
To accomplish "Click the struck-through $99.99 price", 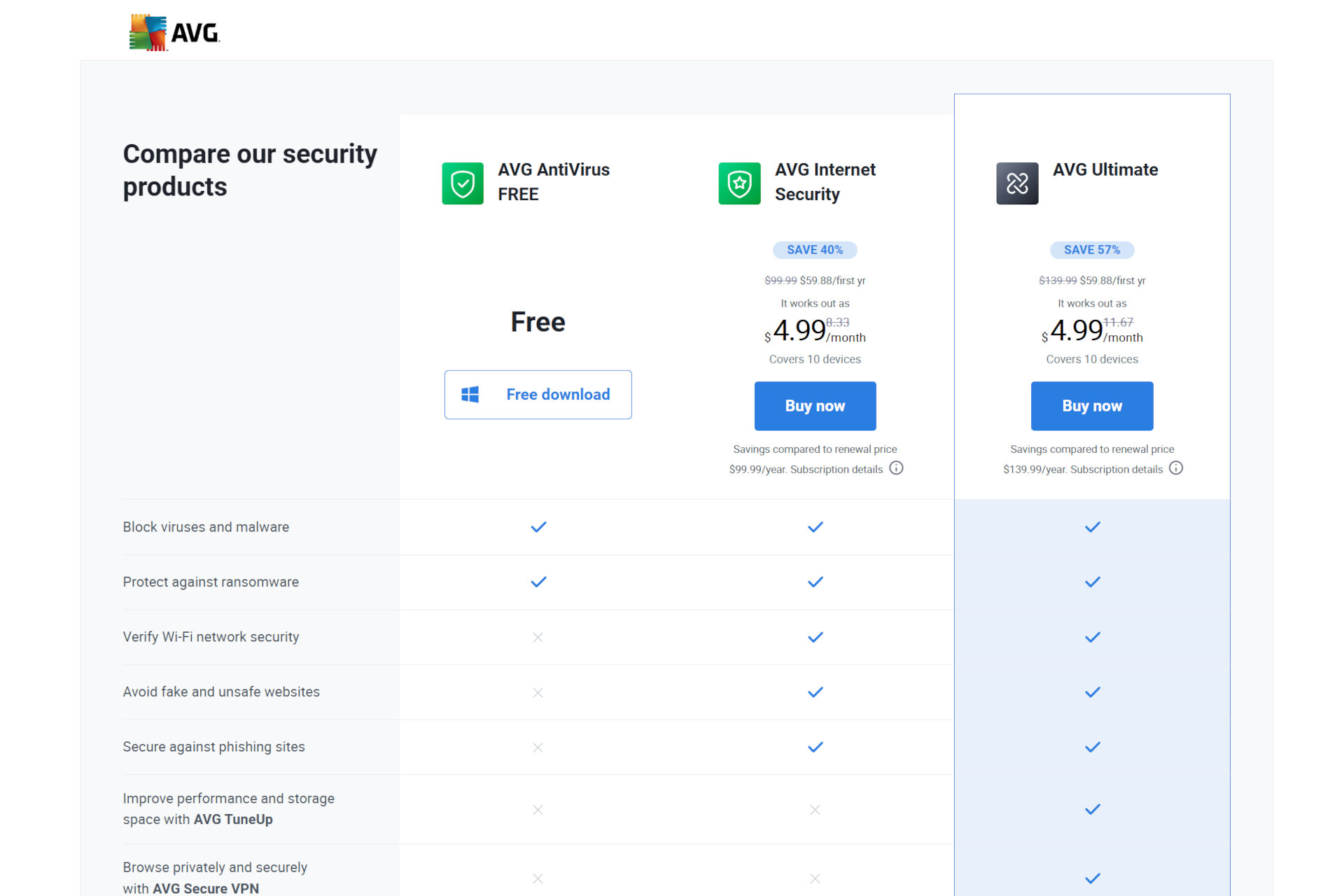I will click(780, 281).
